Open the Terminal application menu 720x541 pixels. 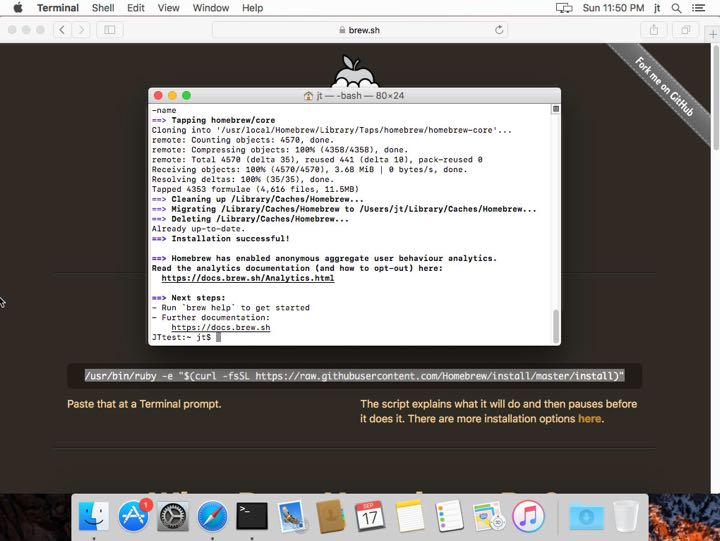coord(58,8)
